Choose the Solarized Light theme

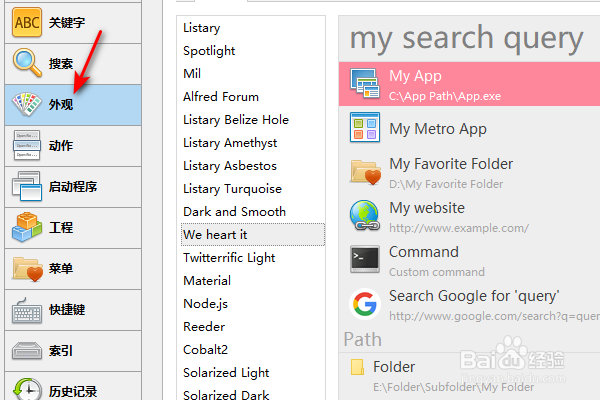click(253, 372)
